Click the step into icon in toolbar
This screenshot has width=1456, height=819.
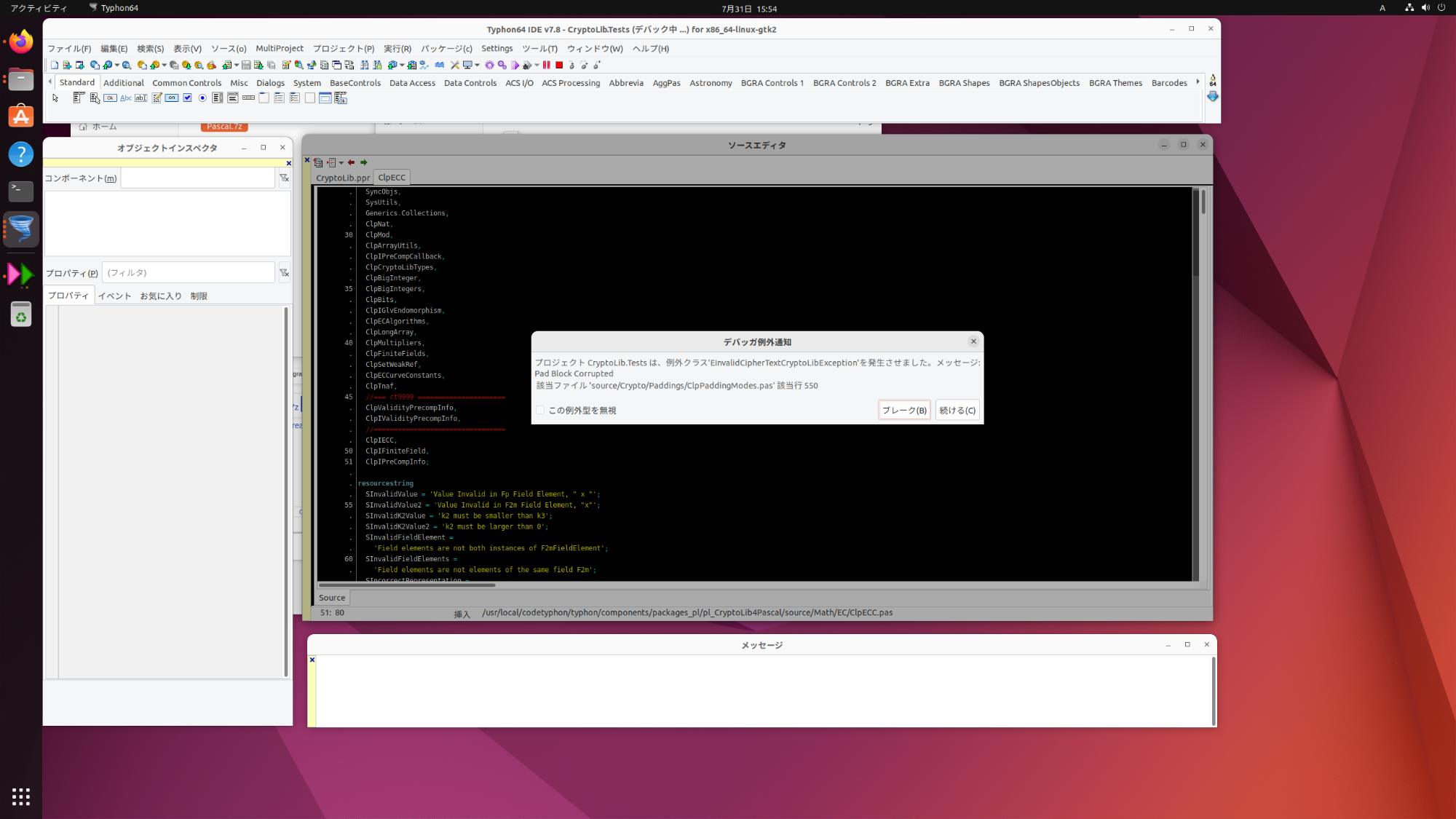point(571,65)
